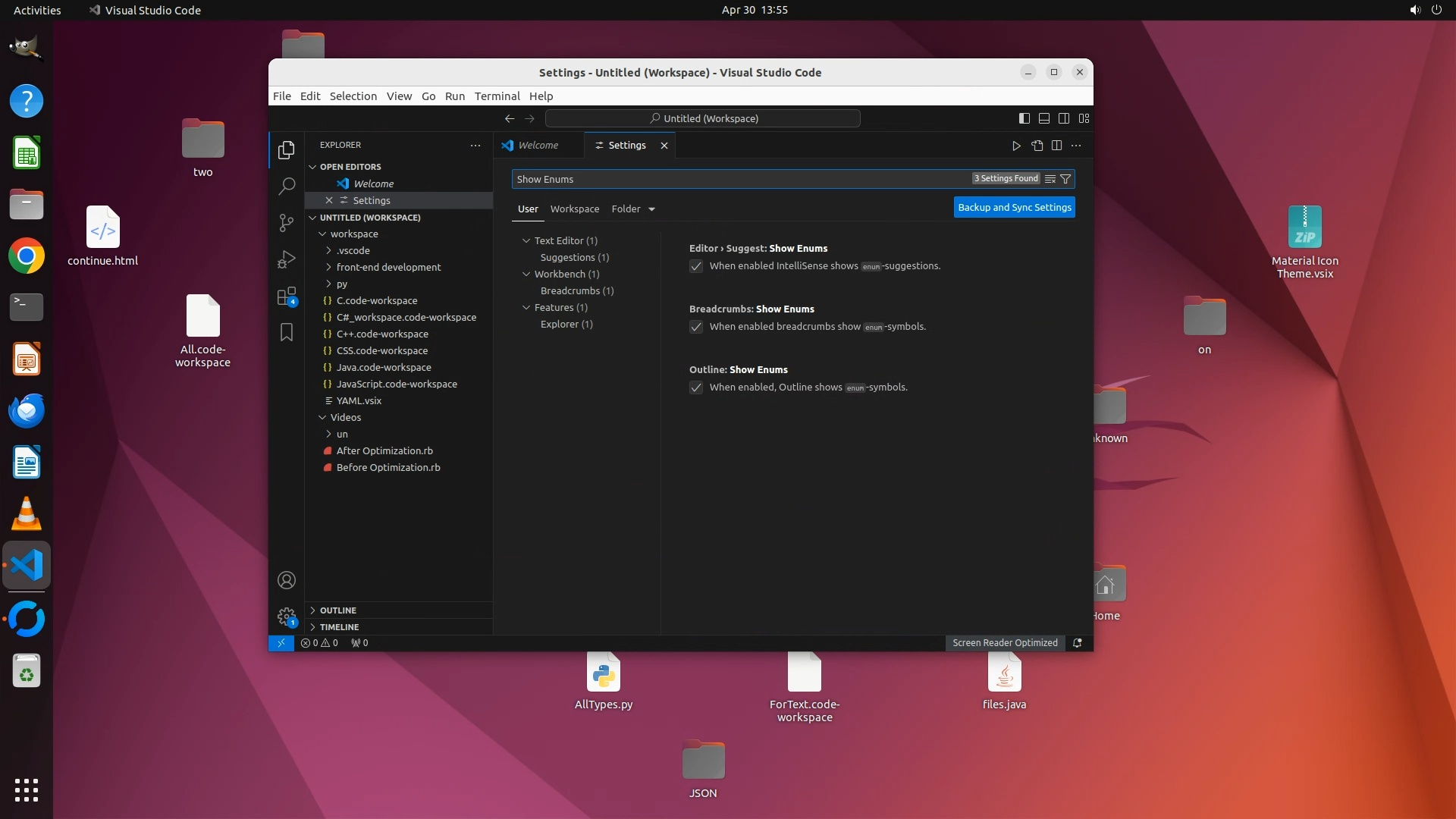
Task: Open Extensions view in activity bar
Action: click(x=287, y=297)
